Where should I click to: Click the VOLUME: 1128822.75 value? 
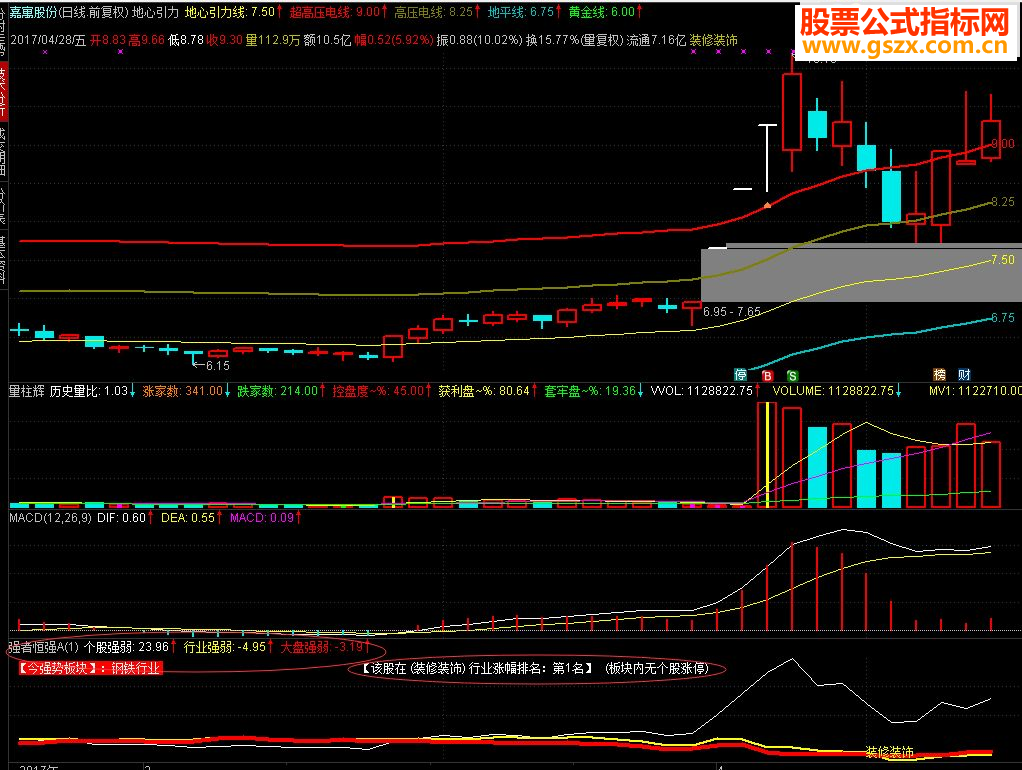click(837, 391)
